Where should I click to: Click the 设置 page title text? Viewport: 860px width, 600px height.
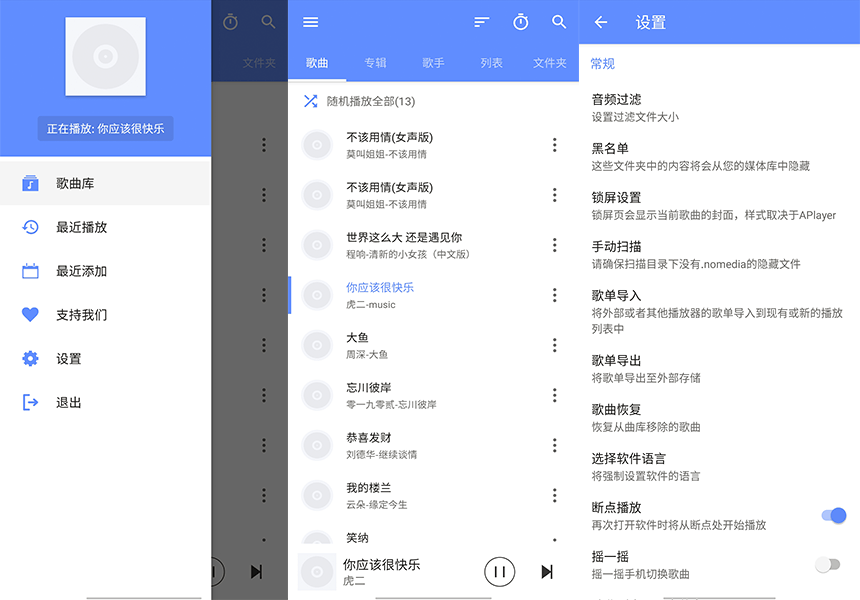pyautogui.click(x=650, y=22)
